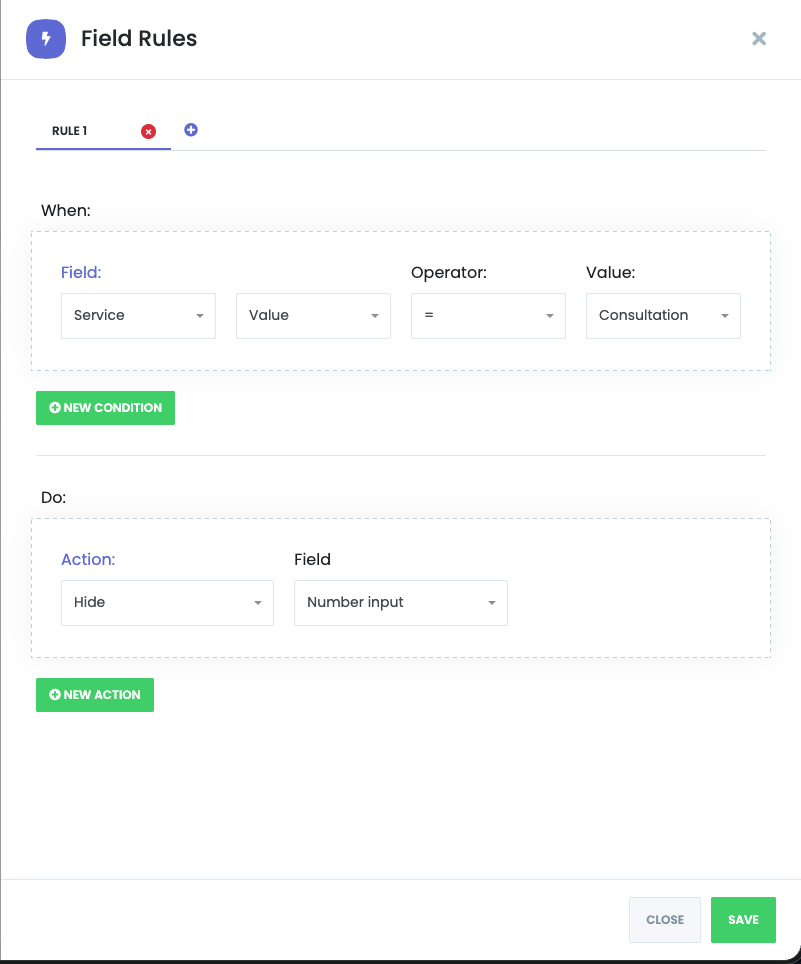Viewport: 801px width, 964px height.
Task: Click the "Field Rules" dialog title
Action: click(139, 39)
